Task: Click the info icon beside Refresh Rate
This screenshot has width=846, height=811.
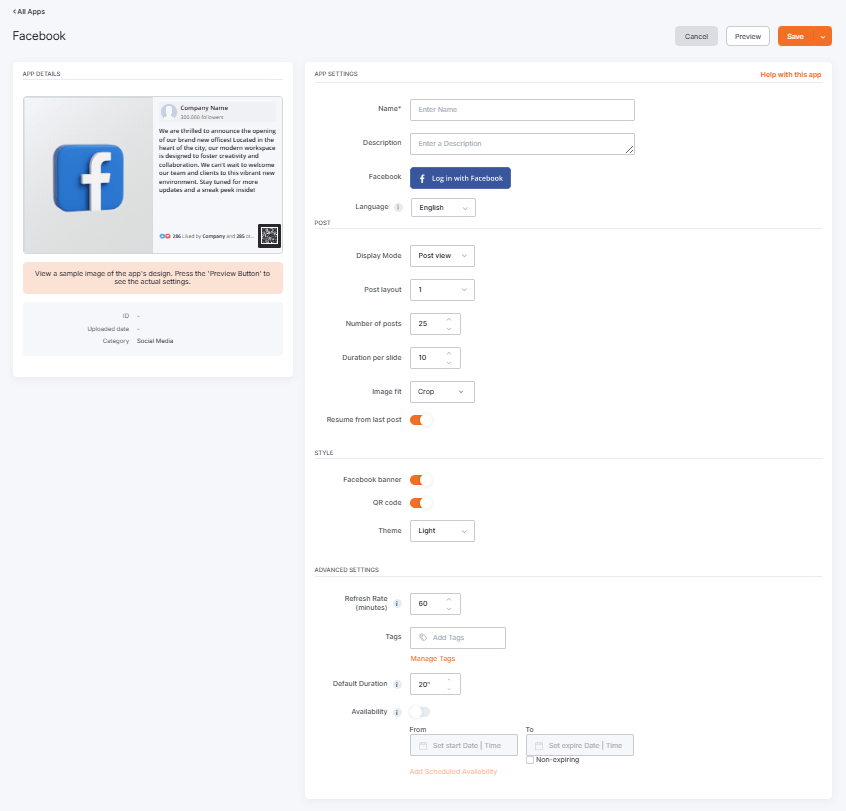Action: pos(398,603)
